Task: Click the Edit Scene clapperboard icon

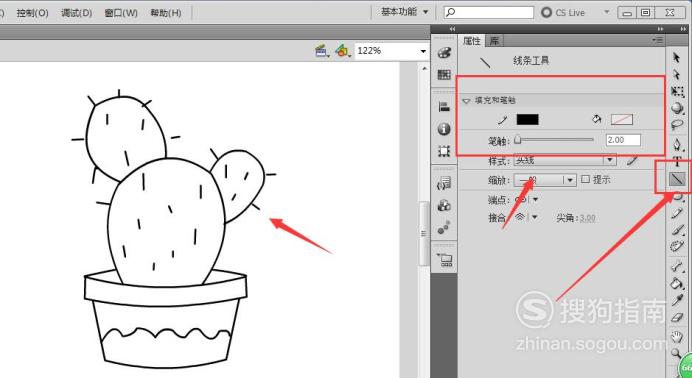Action: (x=321, y=51)
